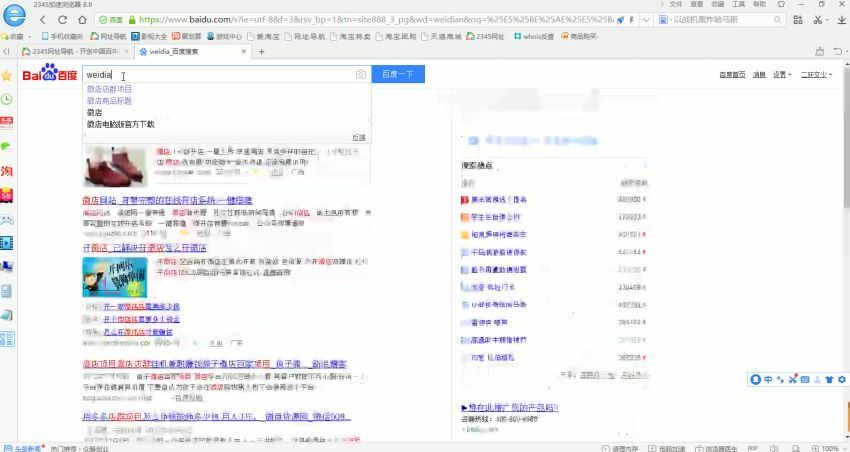Click the rocket speed-mode icon in address bar
Viewport: 850px width, 452px height.
coord(620,20)
